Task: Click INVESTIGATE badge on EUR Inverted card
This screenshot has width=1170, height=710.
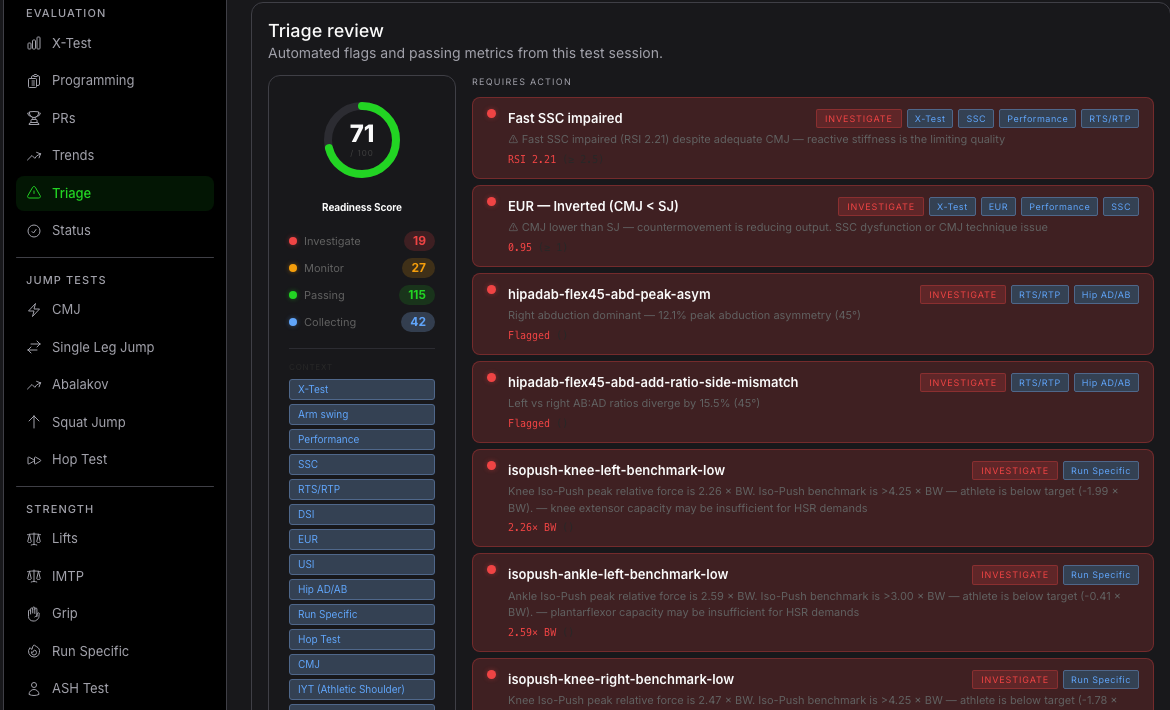Action: click(x=880, y=207)
